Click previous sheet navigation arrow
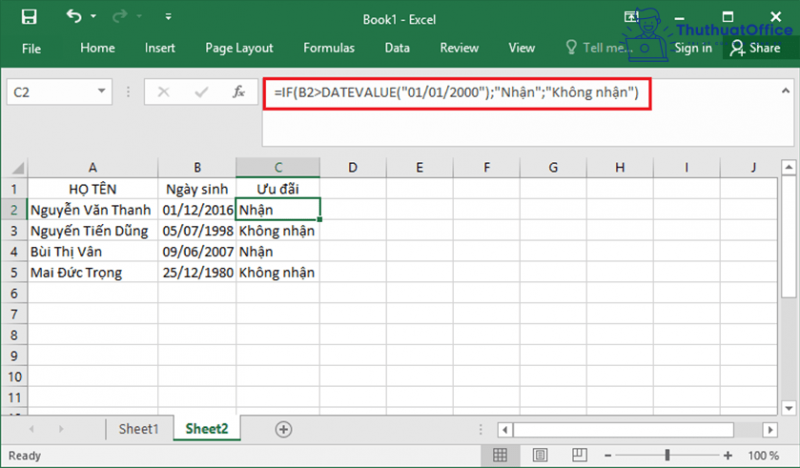The height and width of the screenshot is (468, 800). (x=32, y=429)
